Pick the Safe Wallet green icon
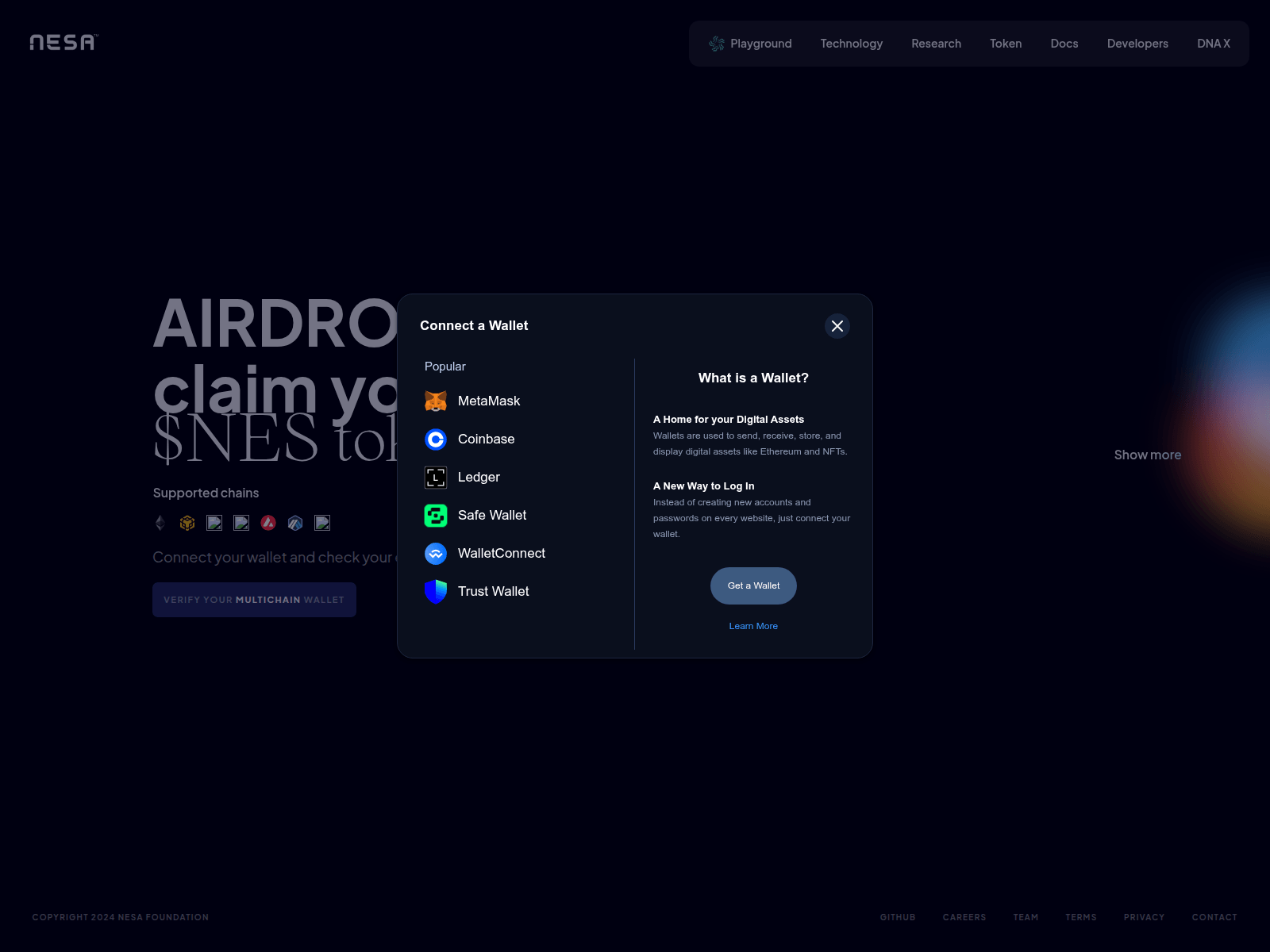Image resolution: width=1270 pixels, height=952 pixels. (x=436, y=516)
